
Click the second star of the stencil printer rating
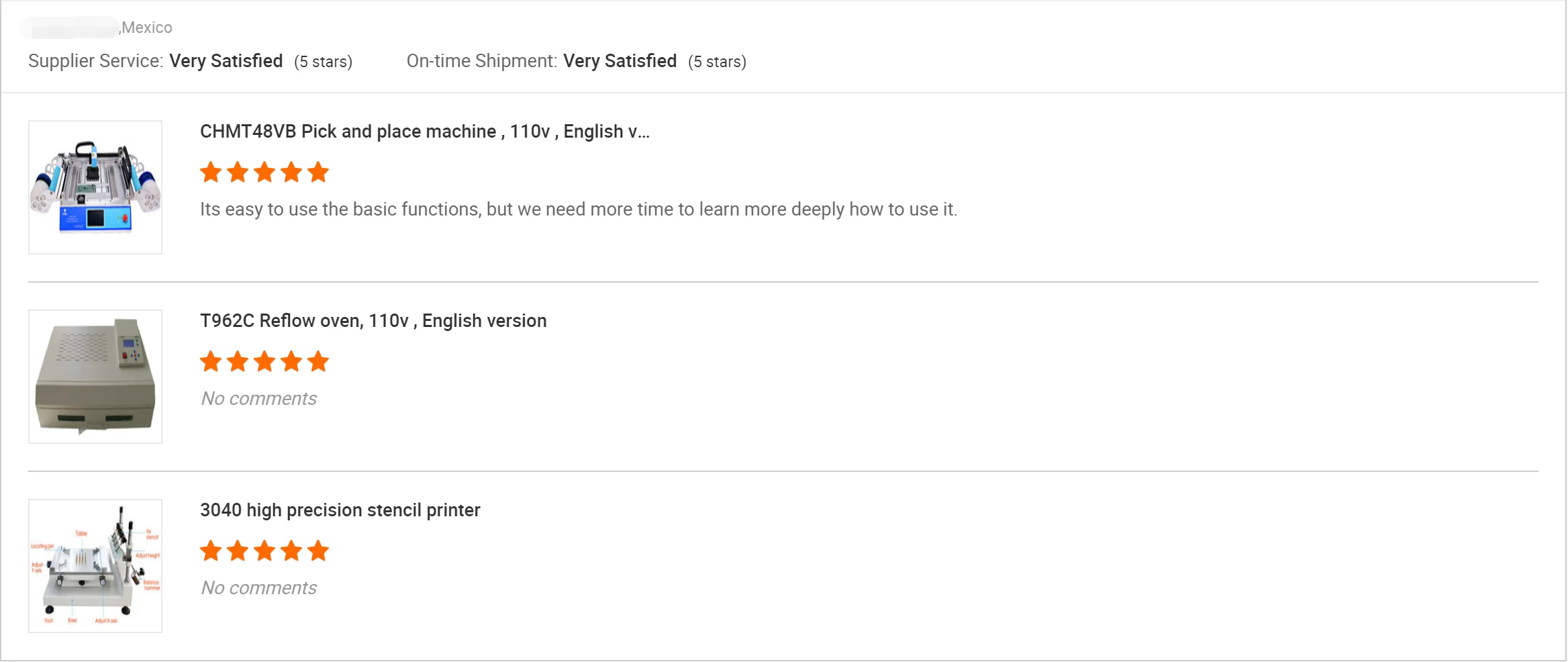(x=238, y=551)
